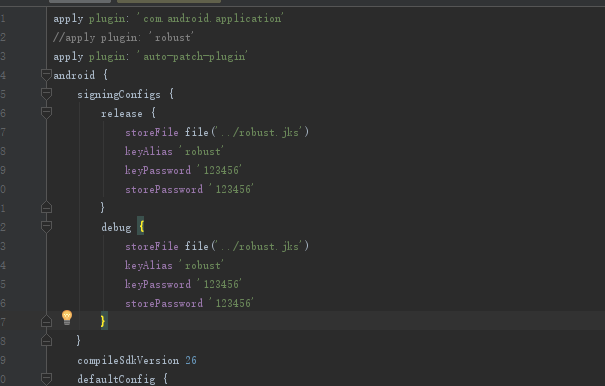Click the release keyword
Viewport: 605px width, 386px height.
pyautogui.click(x=122, y=113)
